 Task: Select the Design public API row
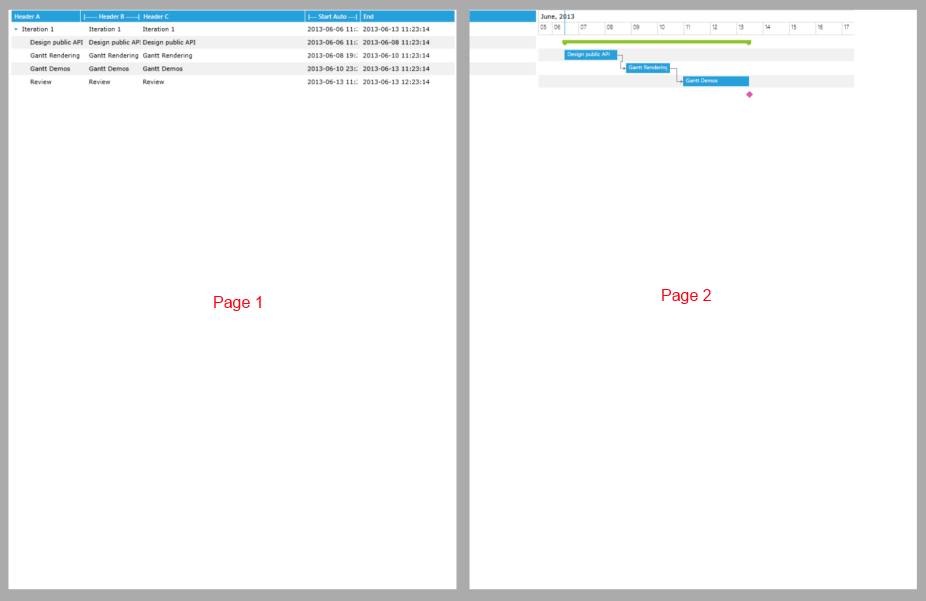coord(55,42)
